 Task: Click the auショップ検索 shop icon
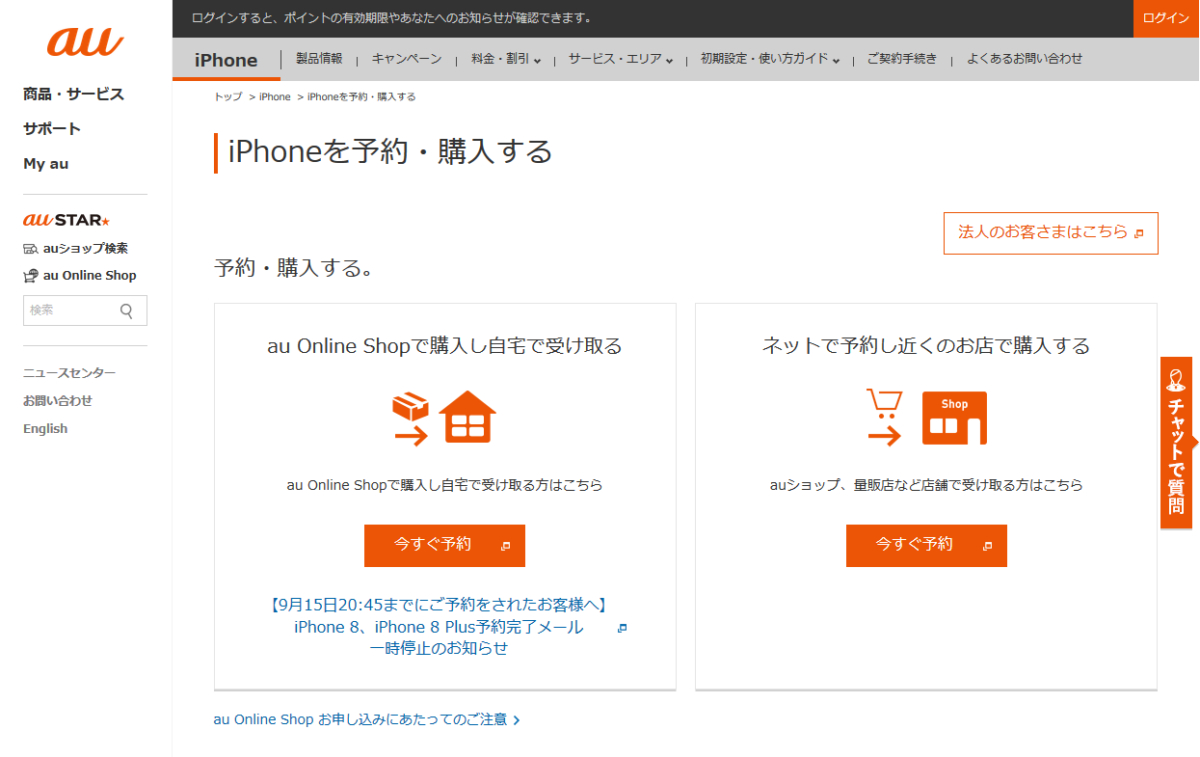(x=31, y=249)
